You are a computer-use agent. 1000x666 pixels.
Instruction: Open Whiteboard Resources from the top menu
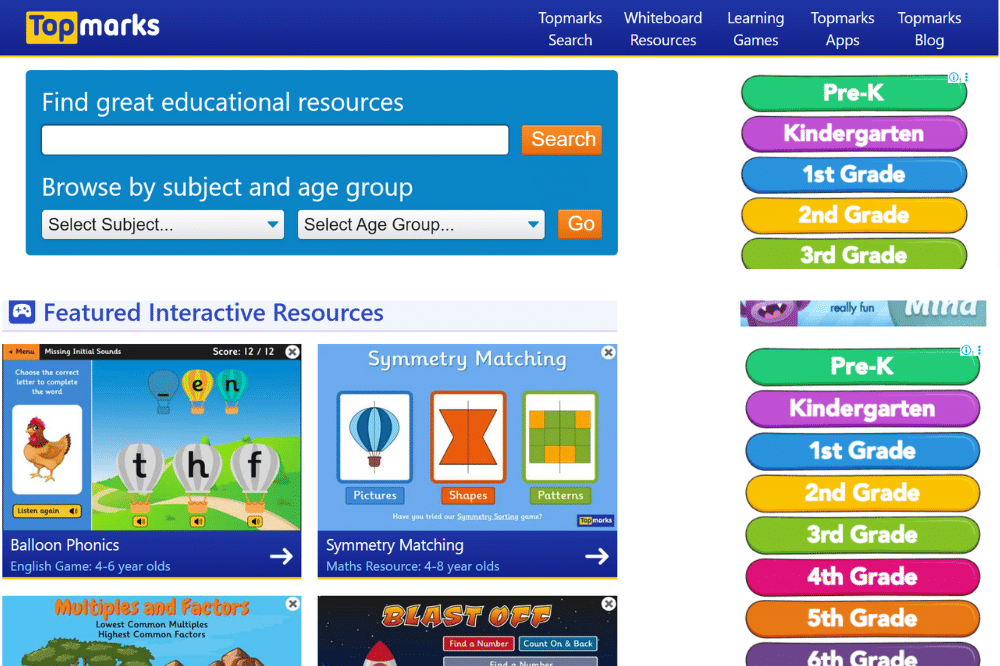click(662, 29)
